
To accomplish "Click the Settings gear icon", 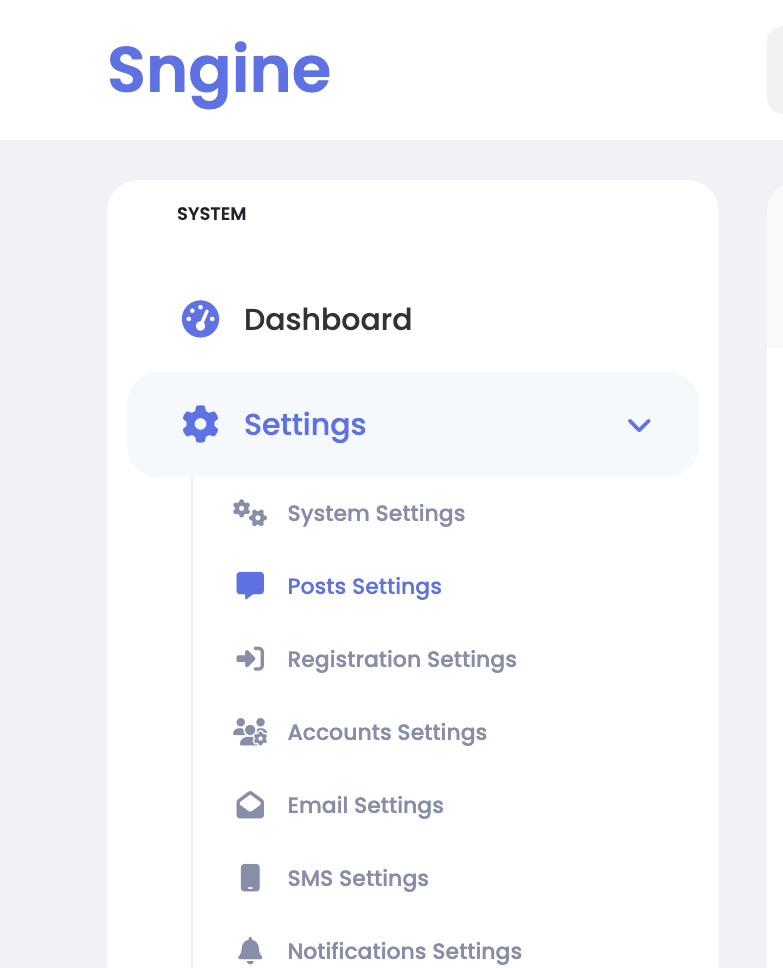I will (201, 424).
